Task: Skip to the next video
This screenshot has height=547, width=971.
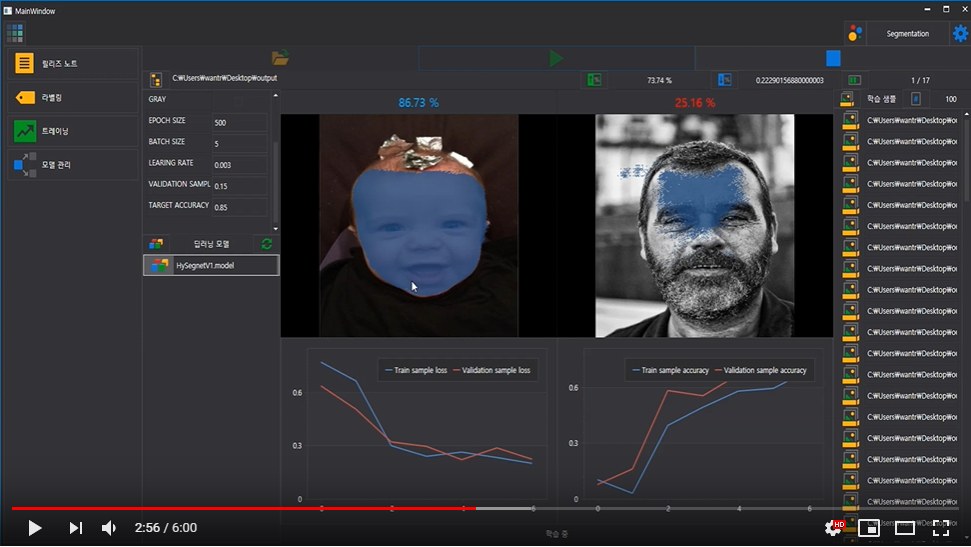Action: (x=76, y=528)
